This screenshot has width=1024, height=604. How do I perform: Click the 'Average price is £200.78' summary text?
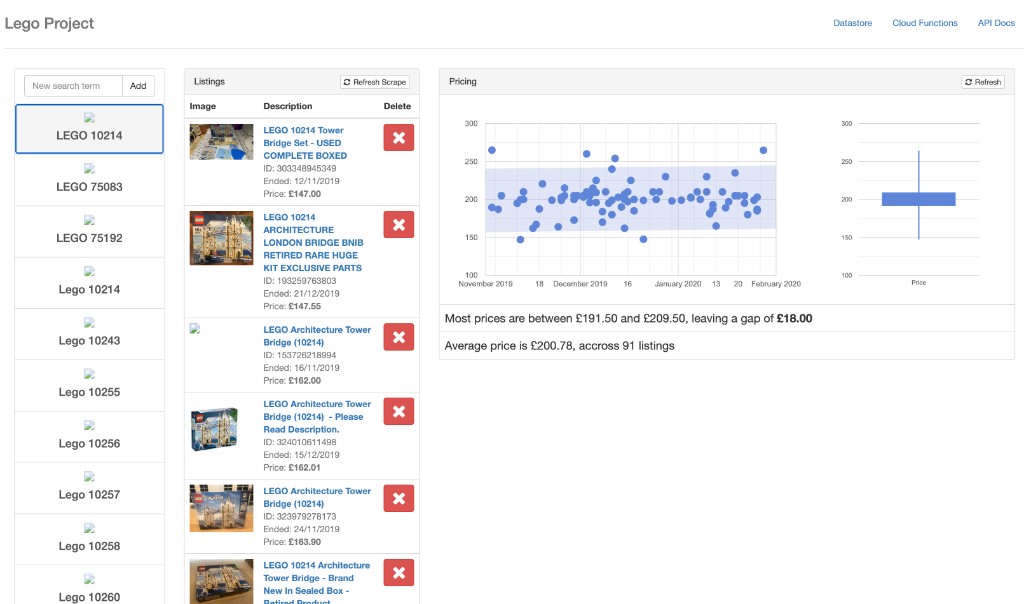[x=560, y=346]
